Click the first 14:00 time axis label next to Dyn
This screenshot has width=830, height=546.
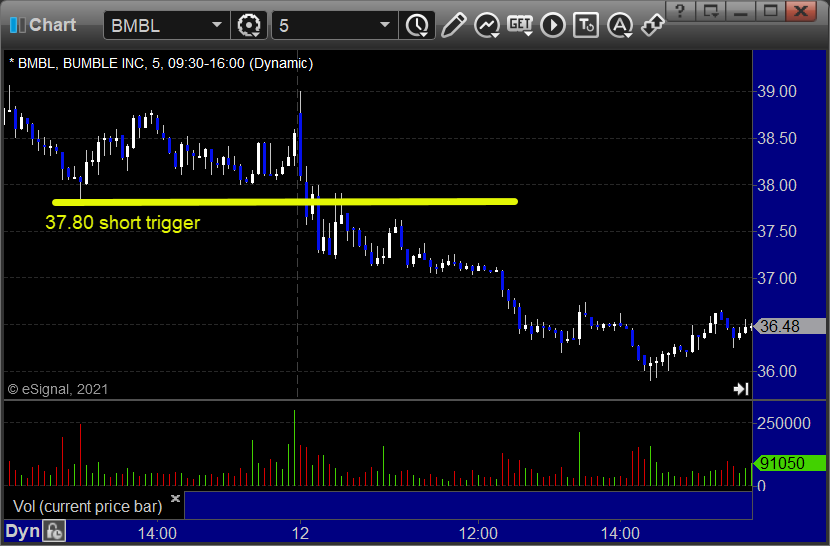click(157, 533)
